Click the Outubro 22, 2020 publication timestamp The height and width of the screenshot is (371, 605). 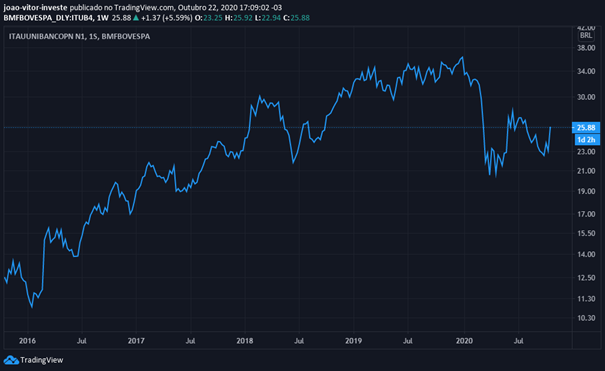pyautogui.click(x=230, y=8)
